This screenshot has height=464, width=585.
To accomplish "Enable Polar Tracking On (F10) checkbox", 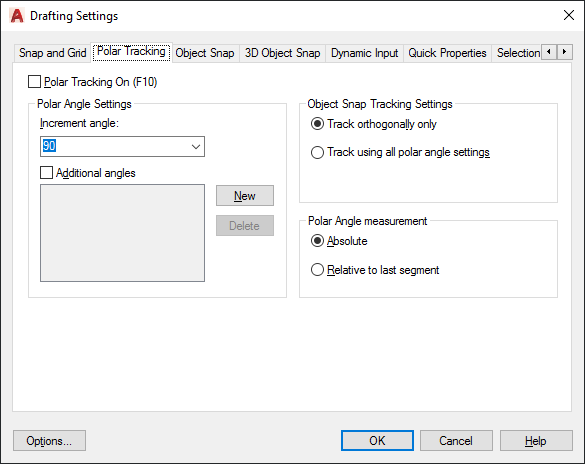I will [x=34, y=82].
